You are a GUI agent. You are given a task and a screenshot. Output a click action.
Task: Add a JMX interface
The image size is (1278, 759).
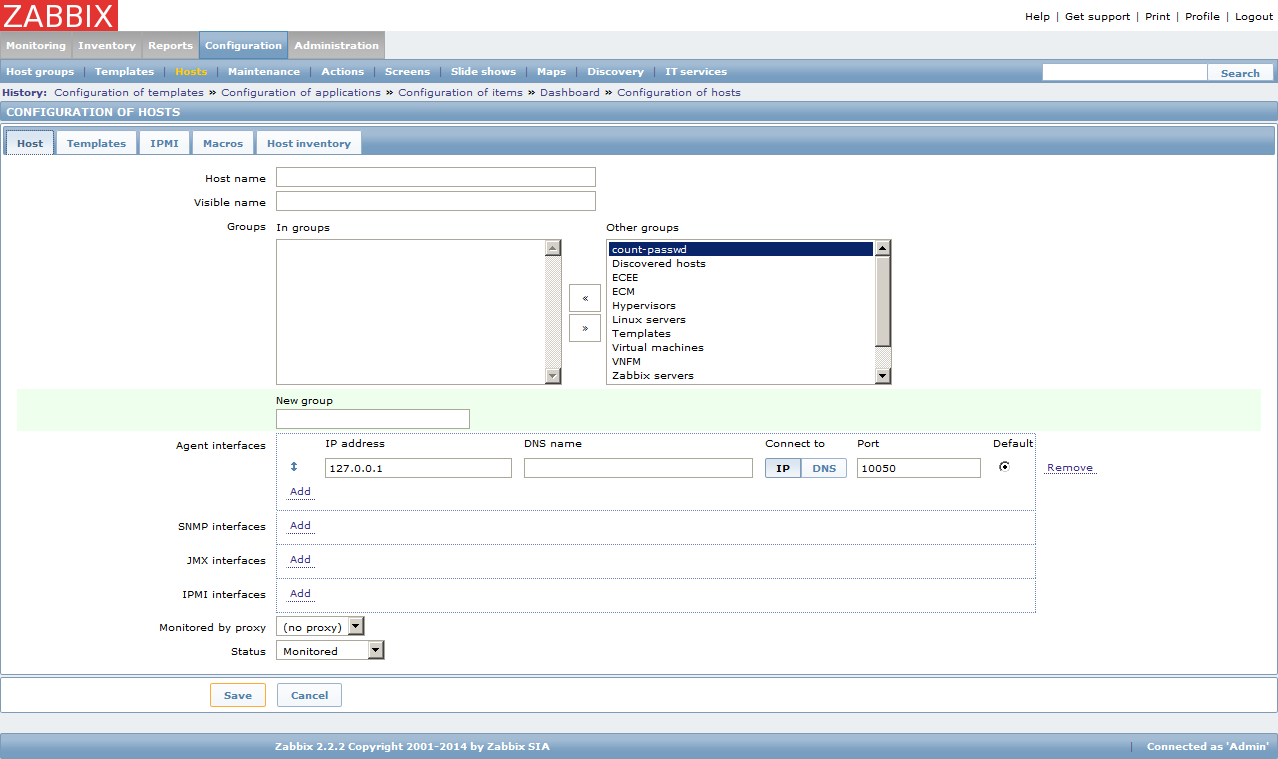[x=300, y=560]
